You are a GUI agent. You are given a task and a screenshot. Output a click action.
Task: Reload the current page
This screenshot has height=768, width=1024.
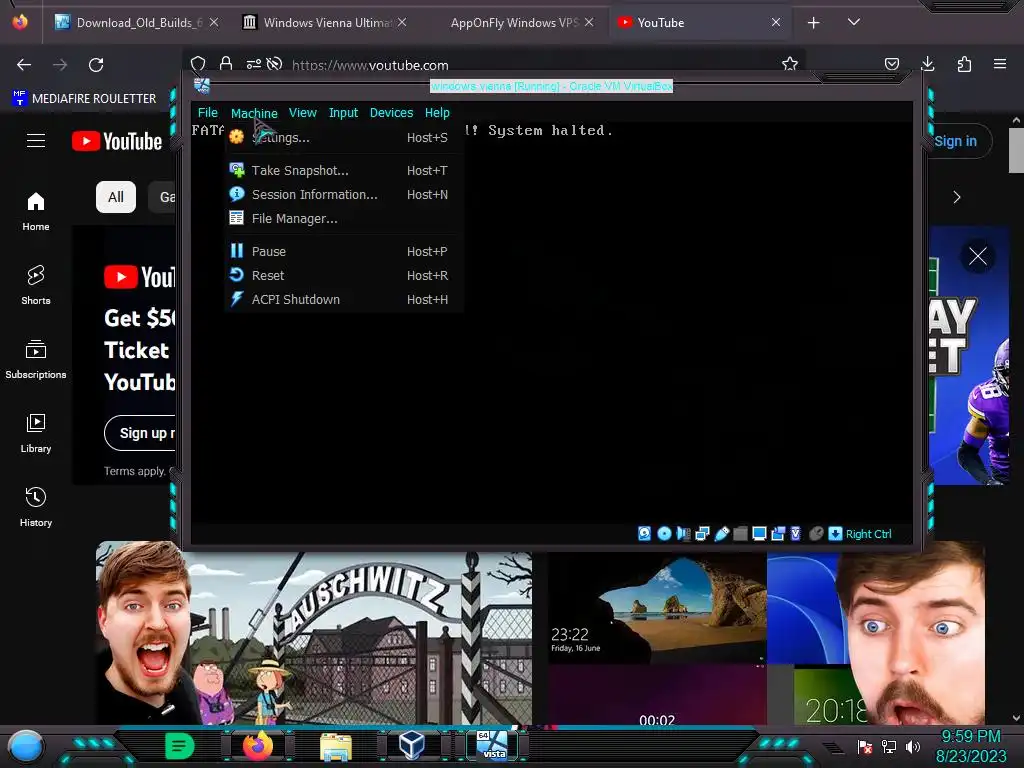[96, 65]
